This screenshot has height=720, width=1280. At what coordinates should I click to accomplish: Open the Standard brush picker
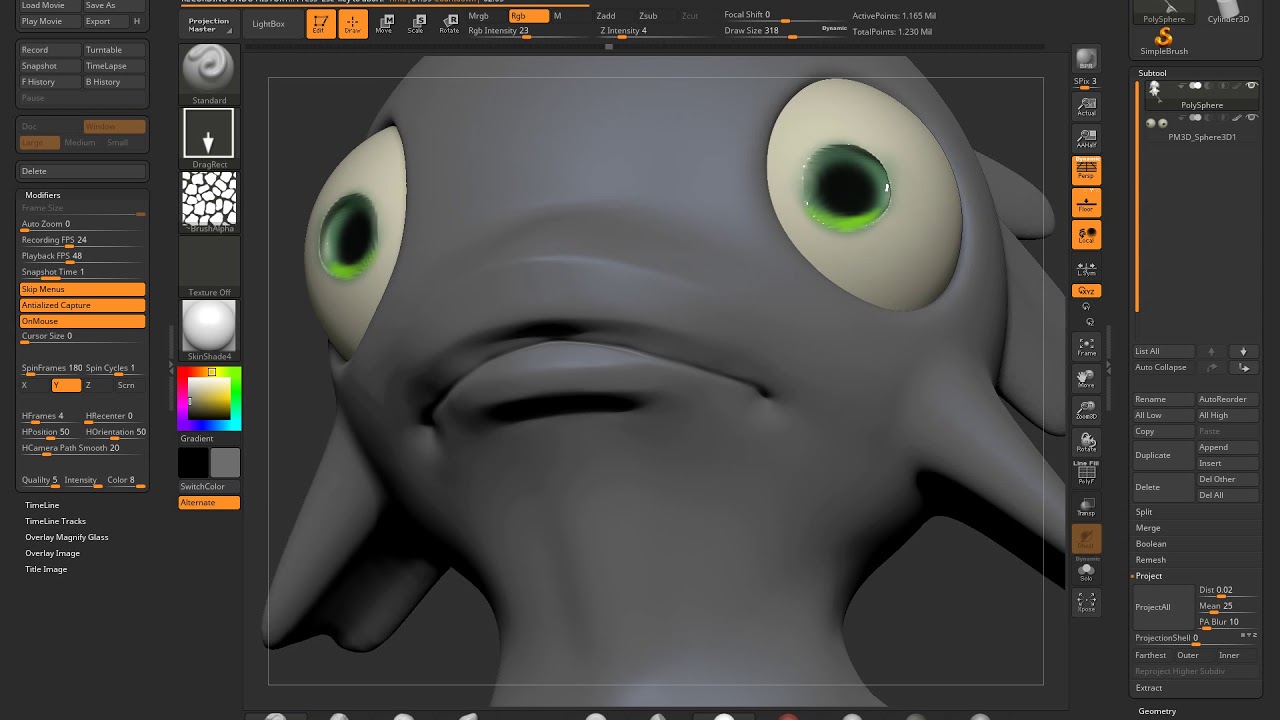[x=209, y=74]
